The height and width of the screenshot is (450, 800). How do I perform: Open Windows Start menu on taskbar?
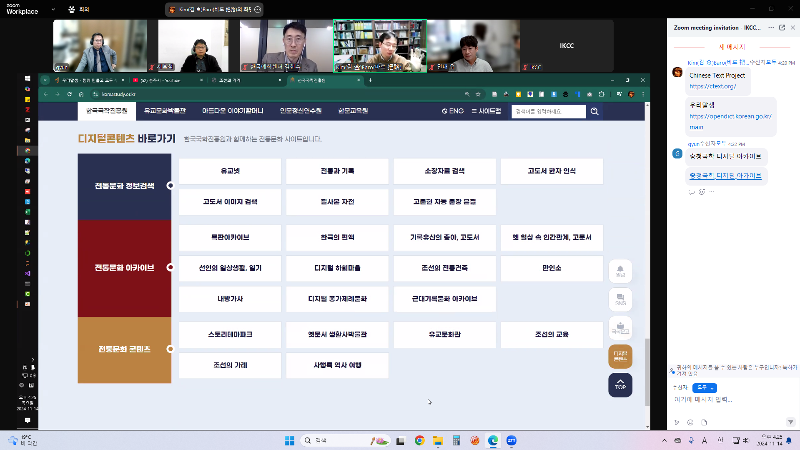click(x=288, y=440)
